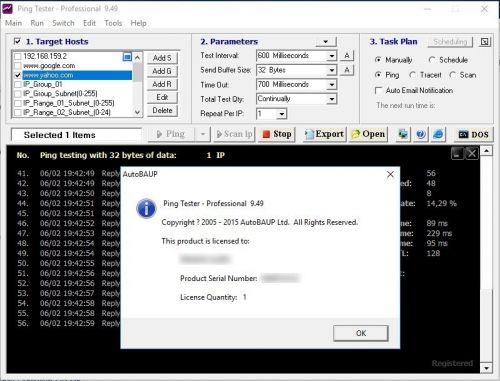500x381 pixels.
Task: Select the Ping radio button in Task Plan
Action: click(x=378, y=75)
